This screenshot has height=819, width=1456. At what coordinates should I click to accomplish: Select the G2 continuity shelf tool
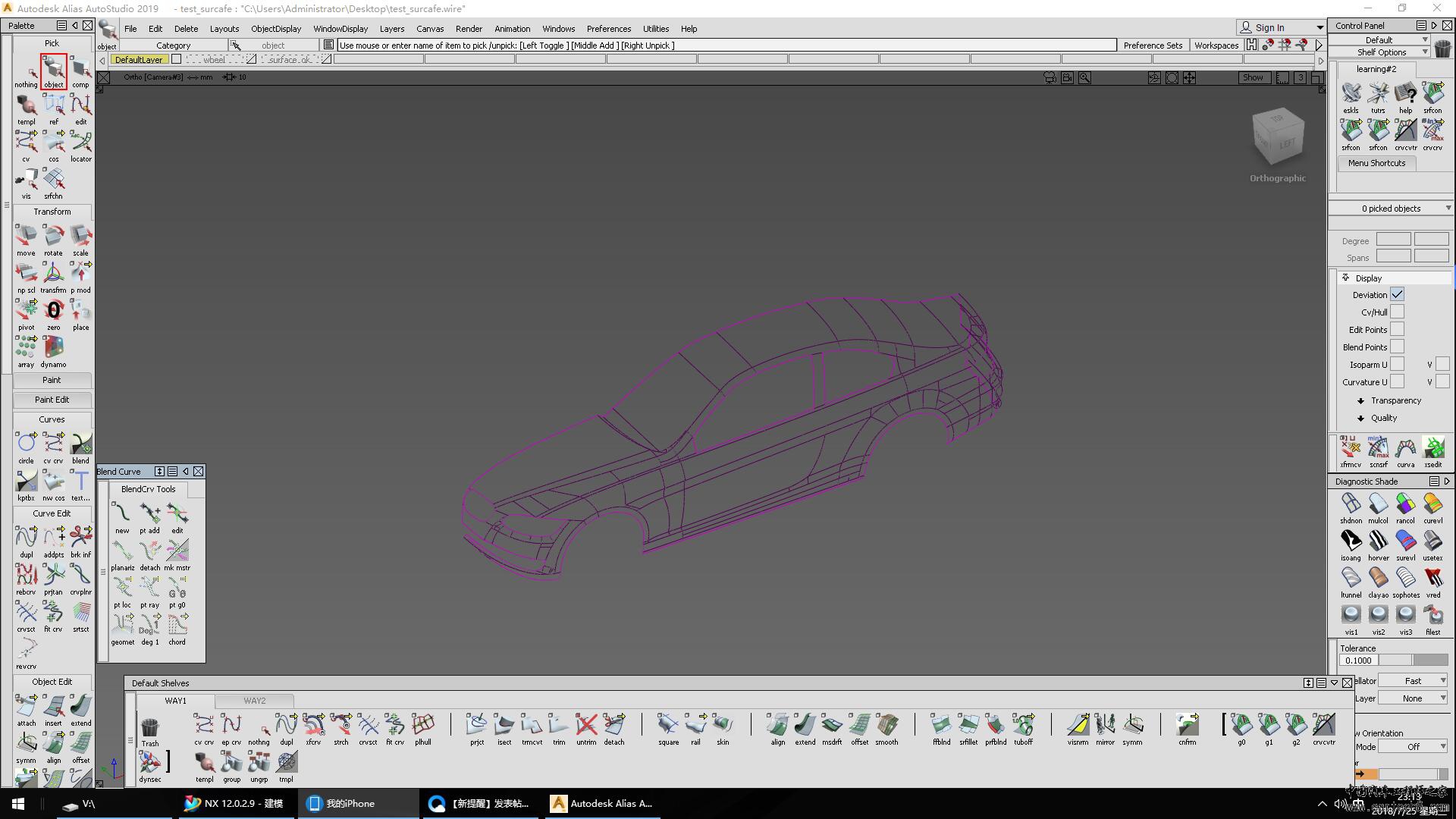[1296, 729]
